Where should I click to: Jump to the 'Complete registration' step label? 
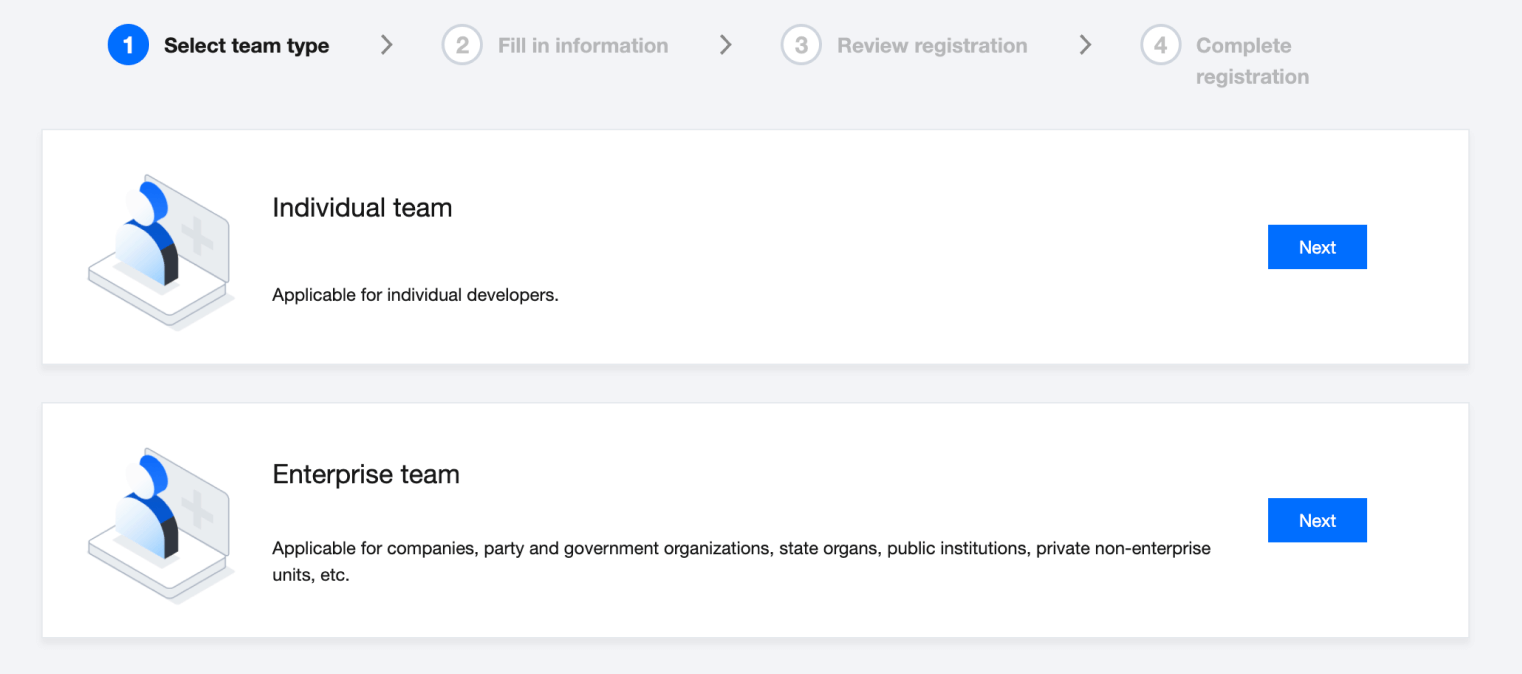(x=1251, y=61)
